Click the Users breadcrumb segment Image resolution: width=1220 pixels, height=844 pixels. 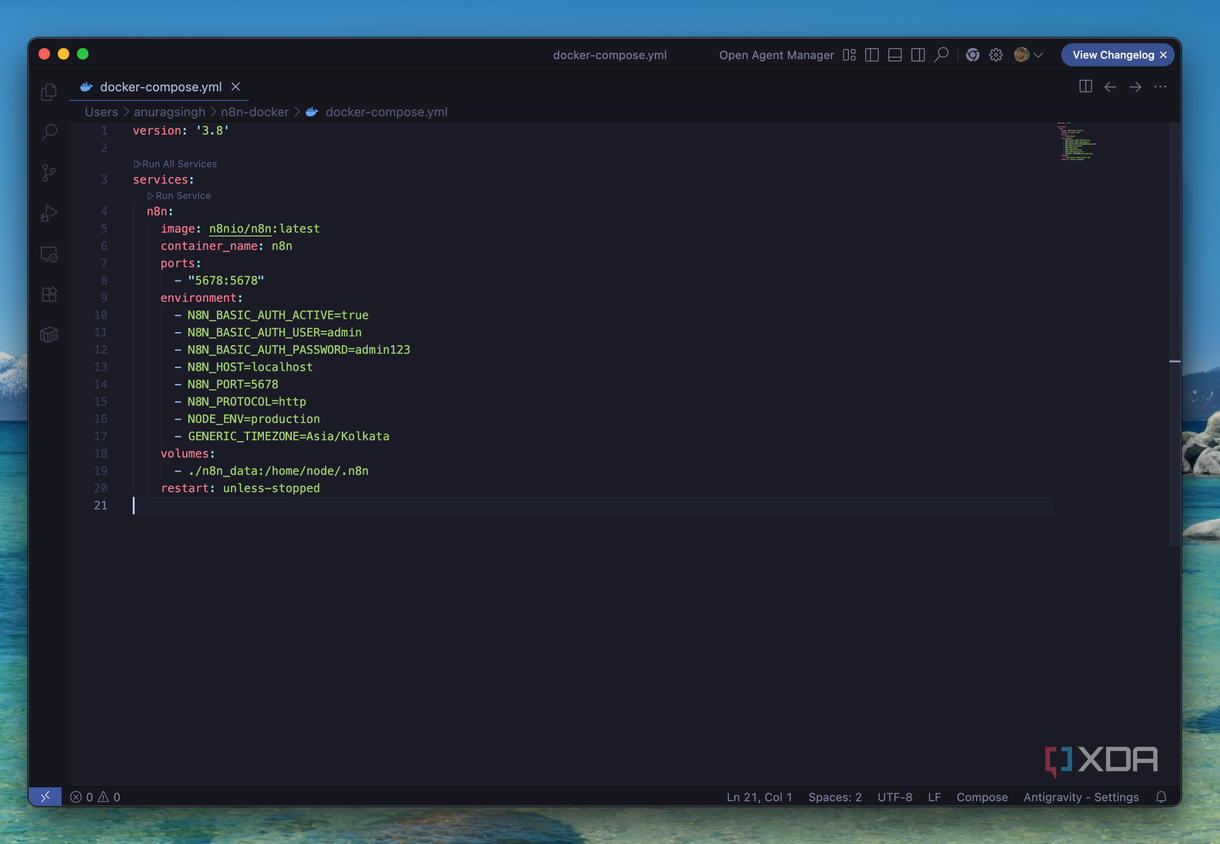[101, 112]
